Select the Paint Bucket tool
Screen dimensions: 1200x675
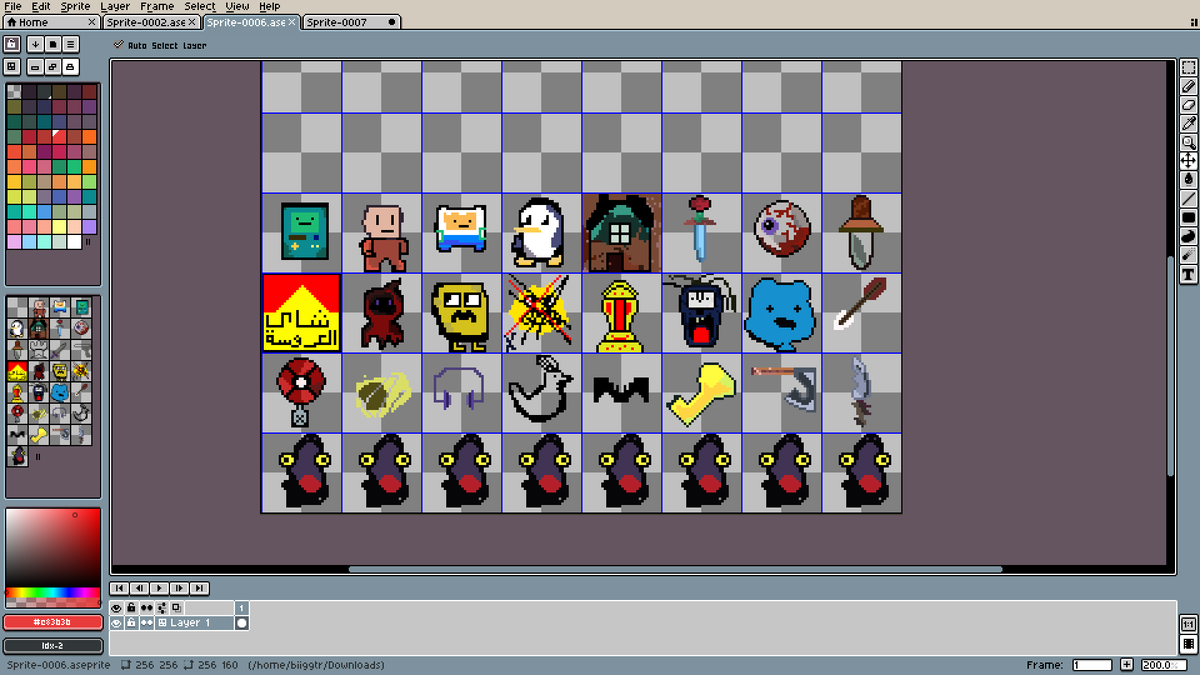tap(1189, 179)
